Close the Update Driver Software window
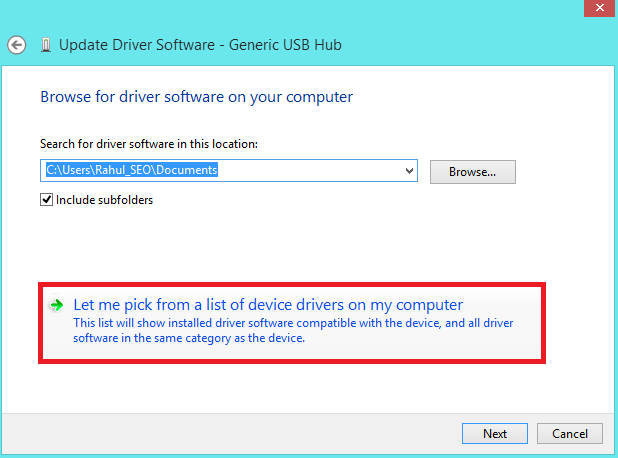The height and width of the screenshot is (458, 618). pyautogui.click(x=595, y=8)
